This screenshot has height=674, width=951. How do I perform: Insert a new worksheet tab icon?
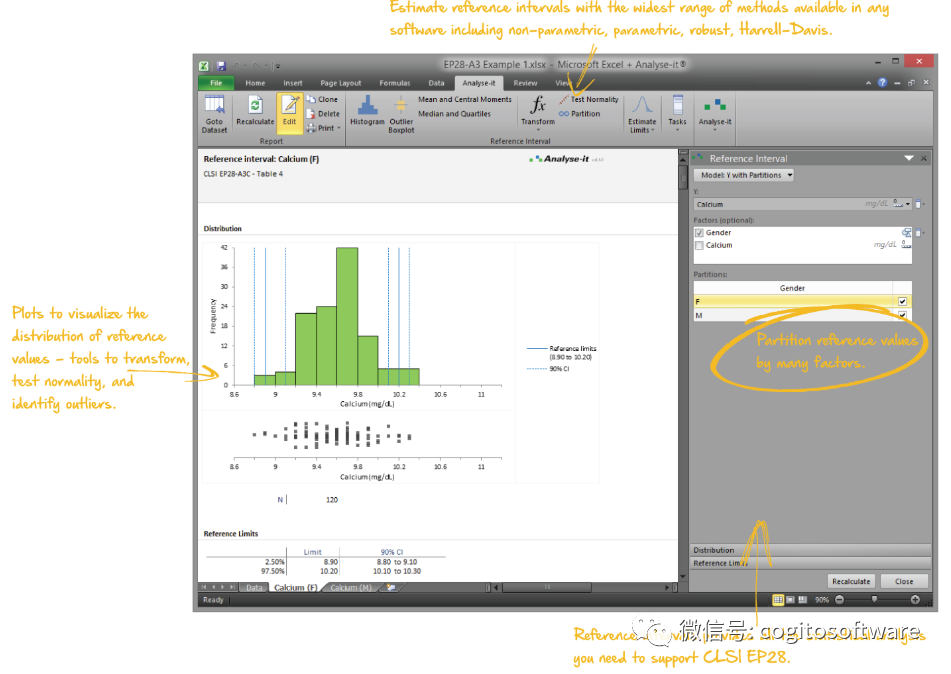391,587
